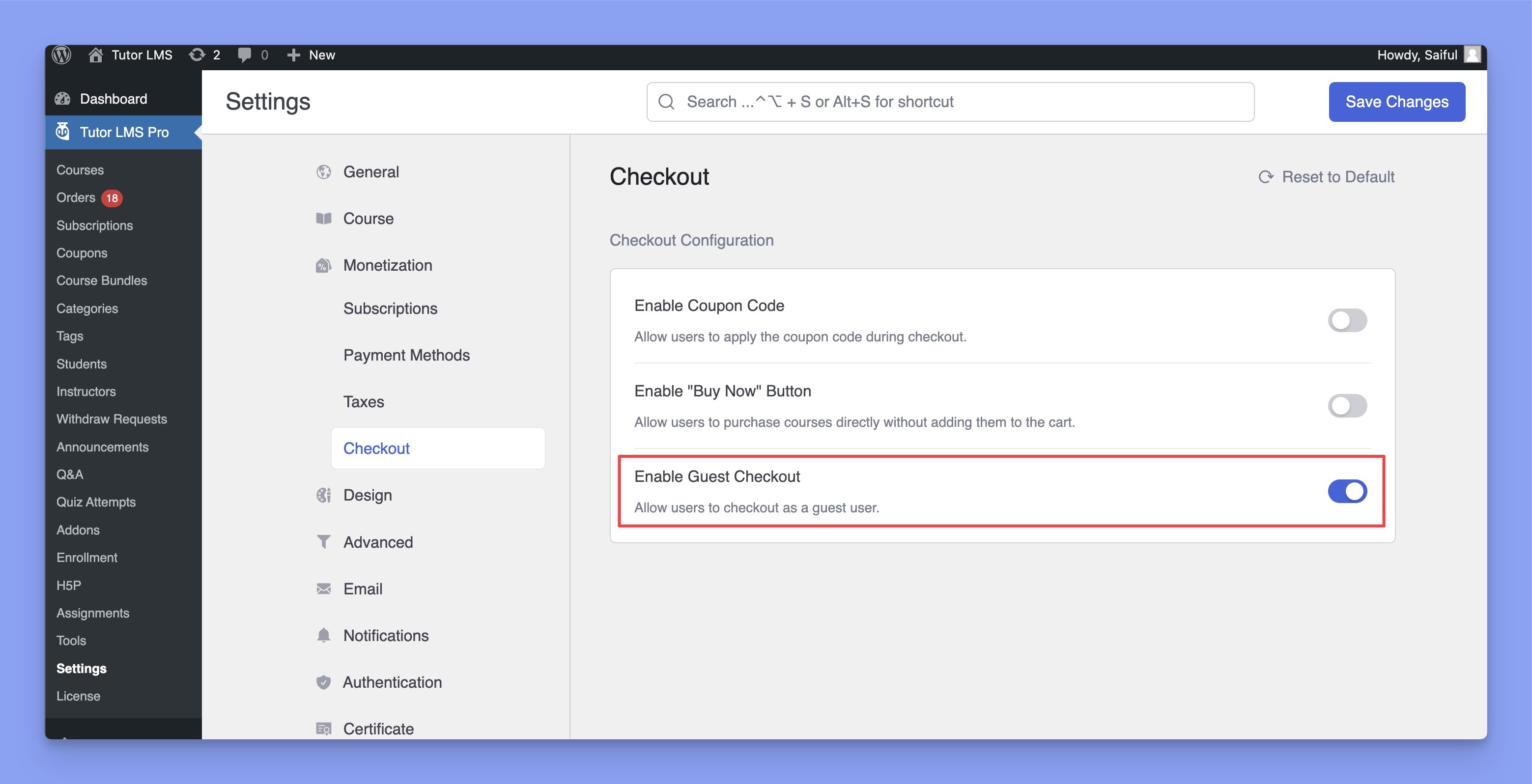Open the Tutor LMS site home icon
This screenshot has height=784, width=1532.
coord(95,55)
